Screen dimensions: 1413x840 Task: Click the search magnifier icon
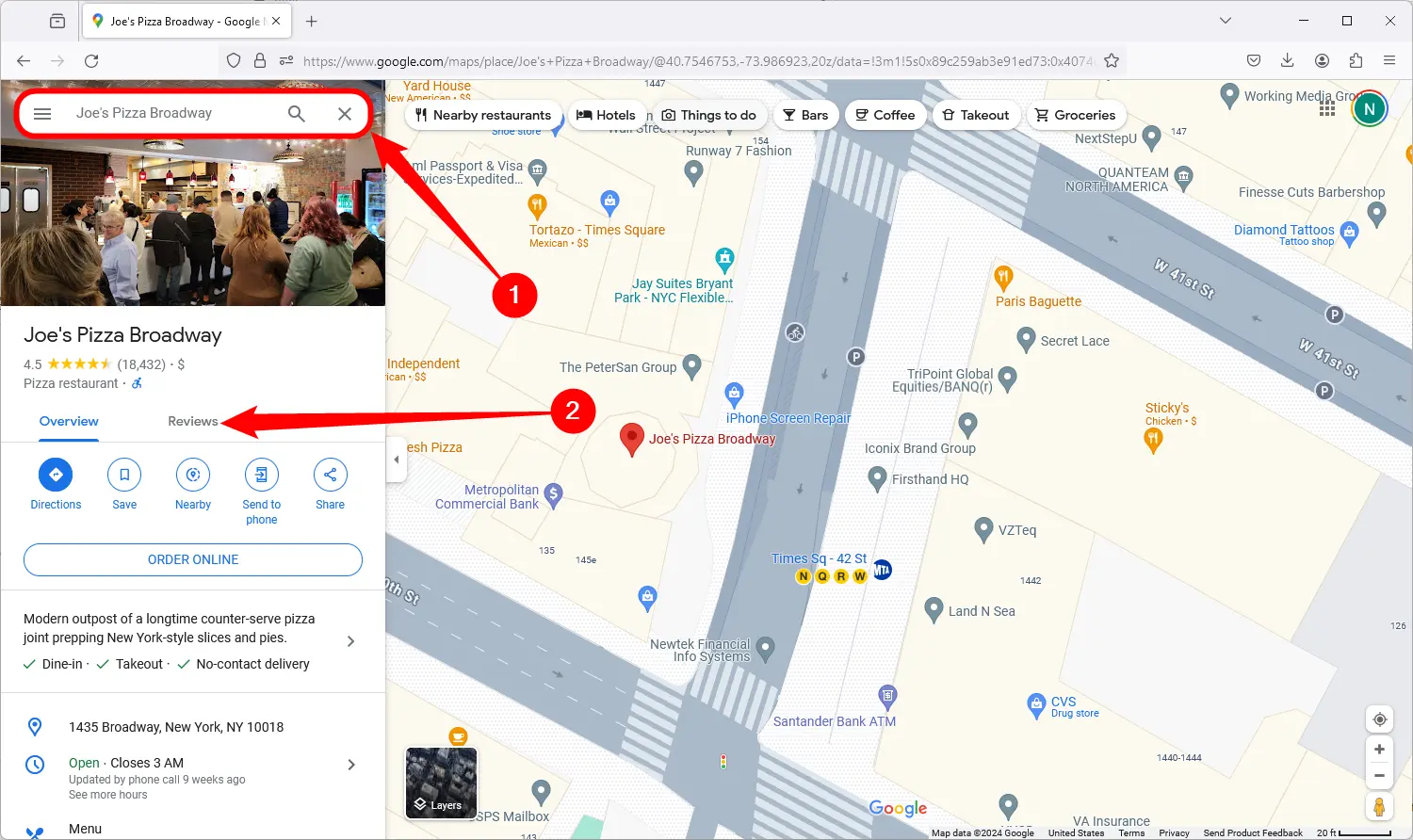coord(296,114)
